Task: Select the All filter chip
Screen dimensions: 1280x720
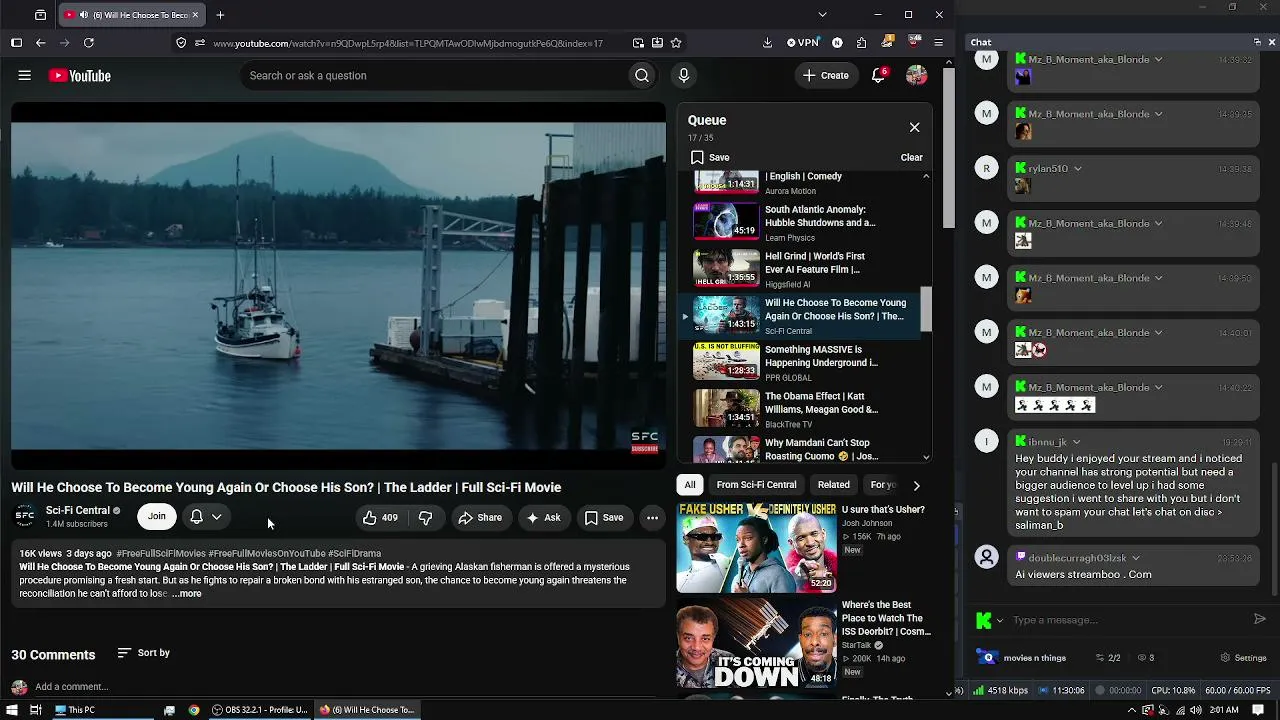Action: click(690, 485)
